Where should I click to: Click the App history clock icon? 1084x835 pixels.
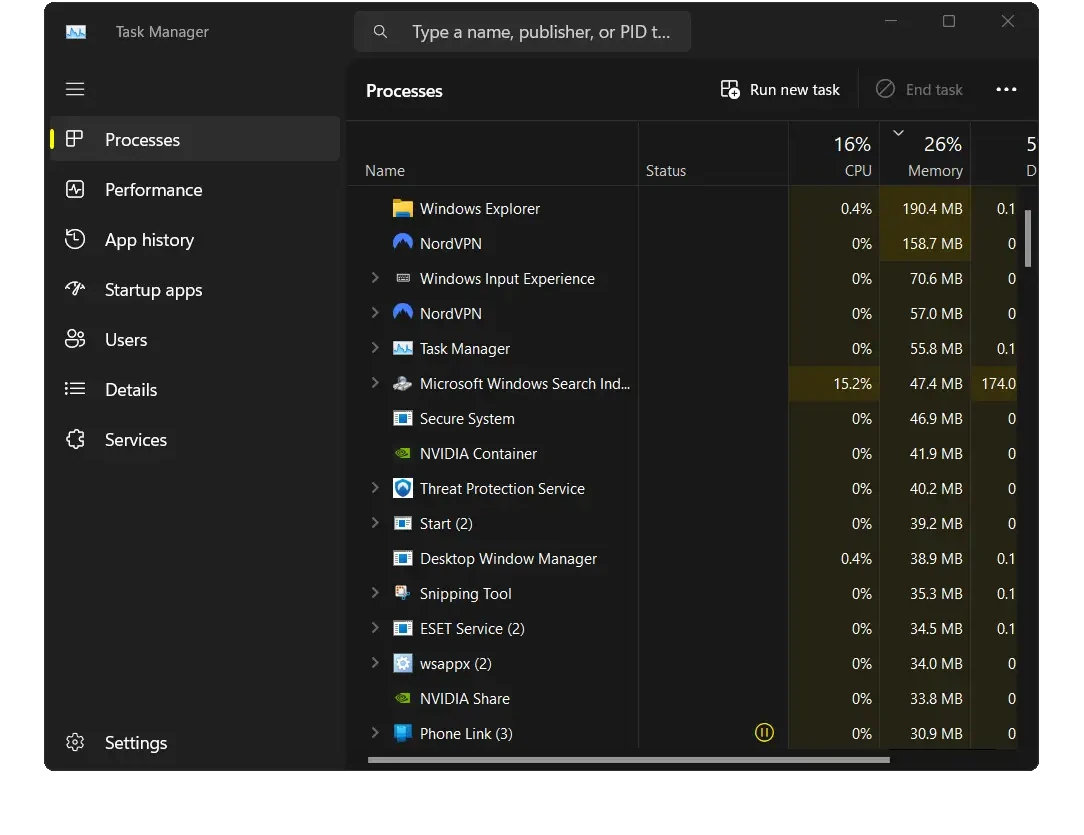[75, 239]
